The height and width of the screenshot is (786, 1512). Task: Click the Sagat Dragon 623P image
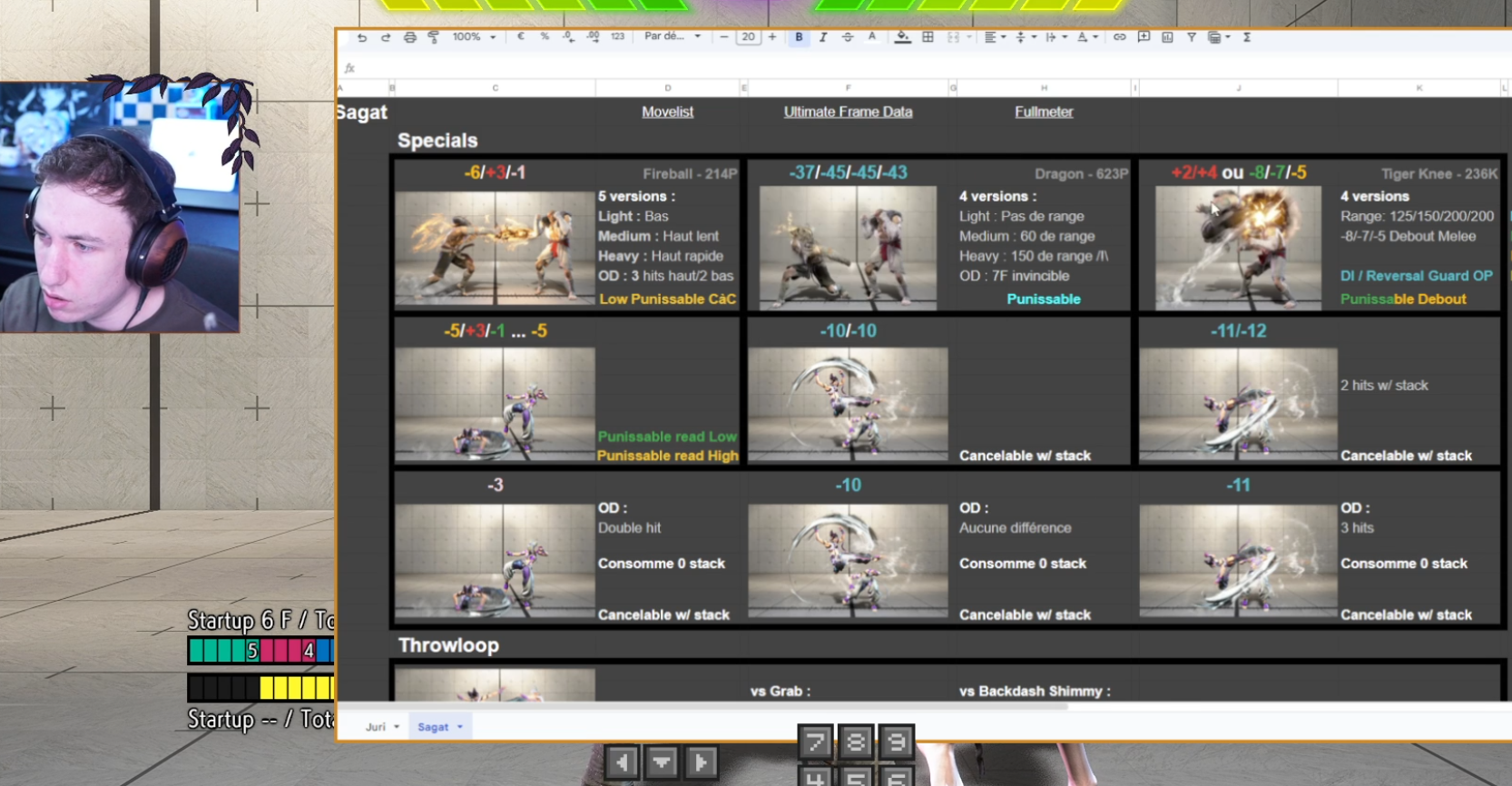coord(848,248)
